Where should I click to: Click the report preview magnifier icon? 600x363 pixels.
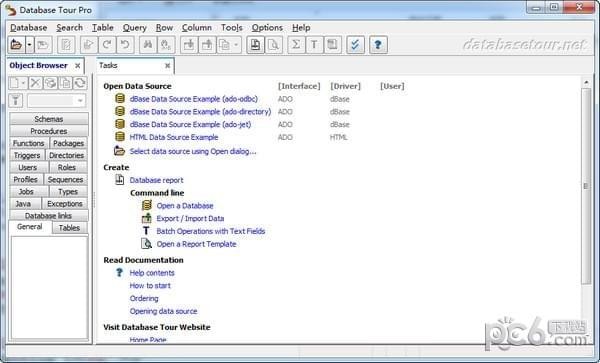274,45
